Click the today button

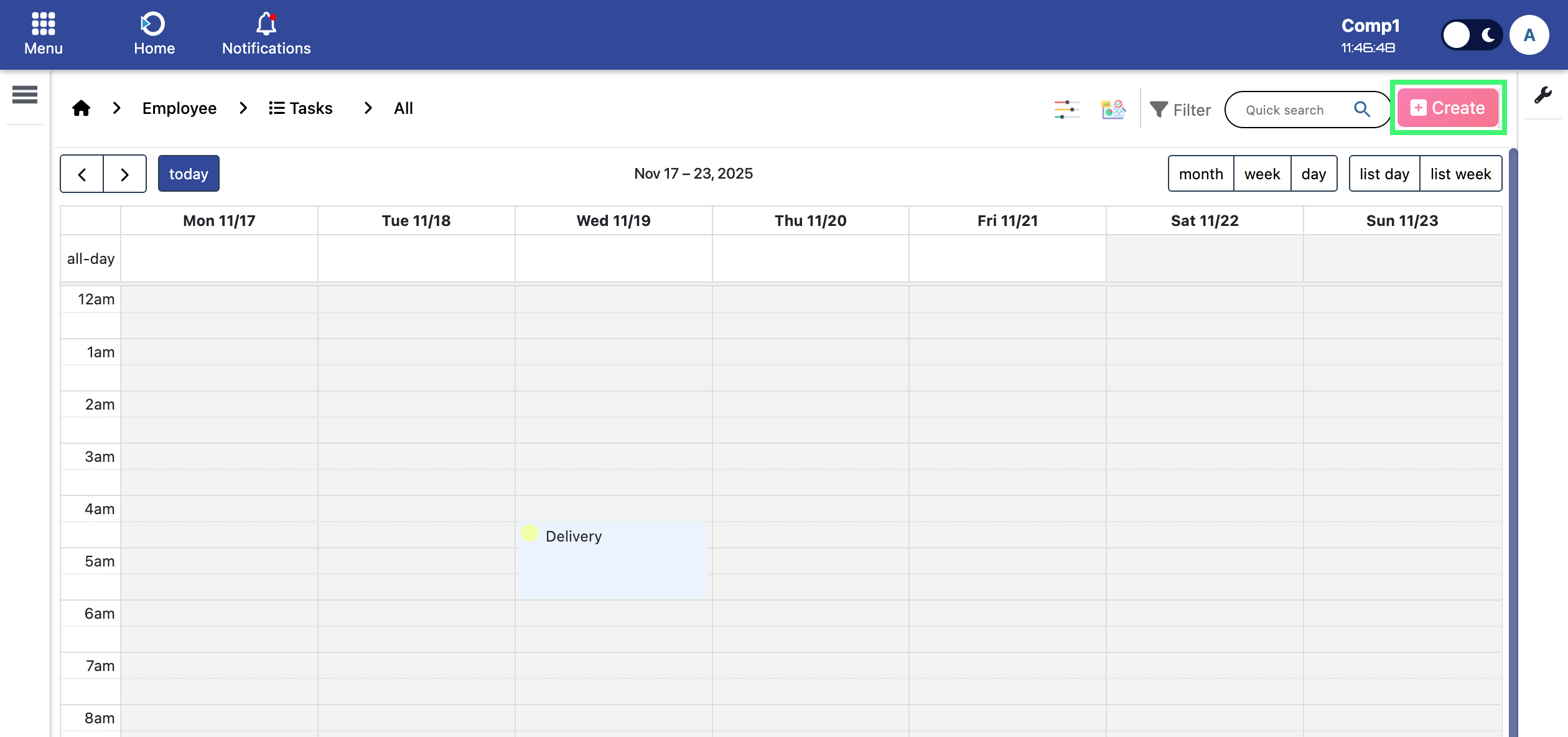pyautogui.click(x=189, y=174)
